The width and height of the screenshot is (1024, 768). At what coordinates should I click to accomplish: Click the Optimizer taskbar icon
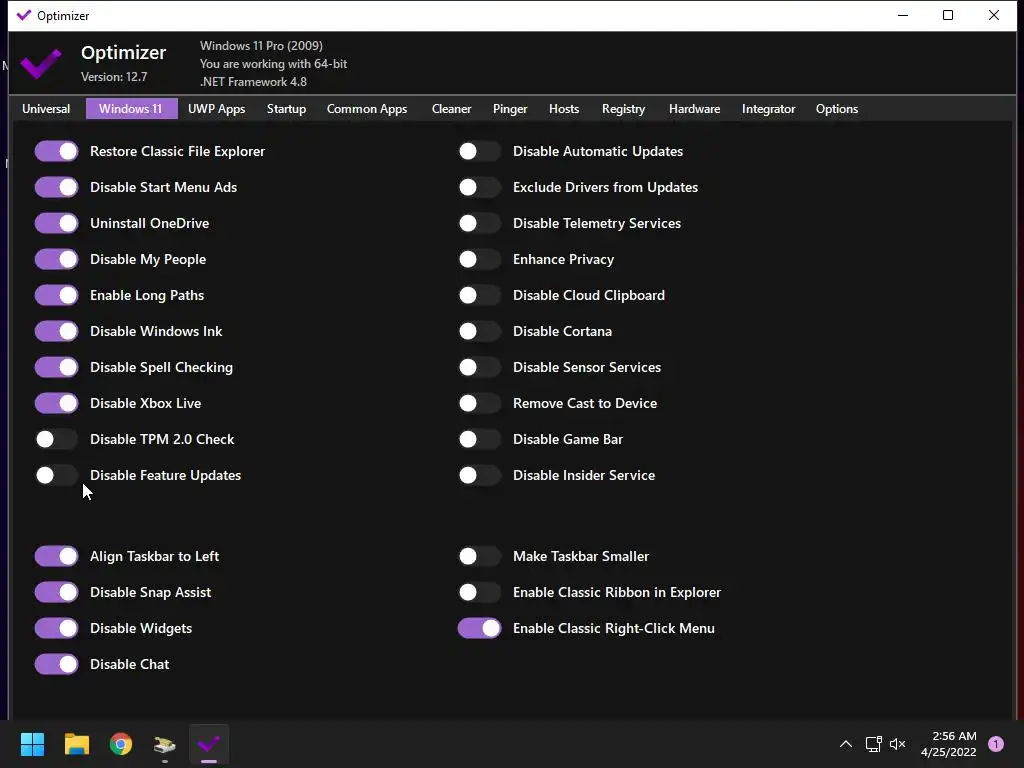pyautogui.click(x=209, y=744)
